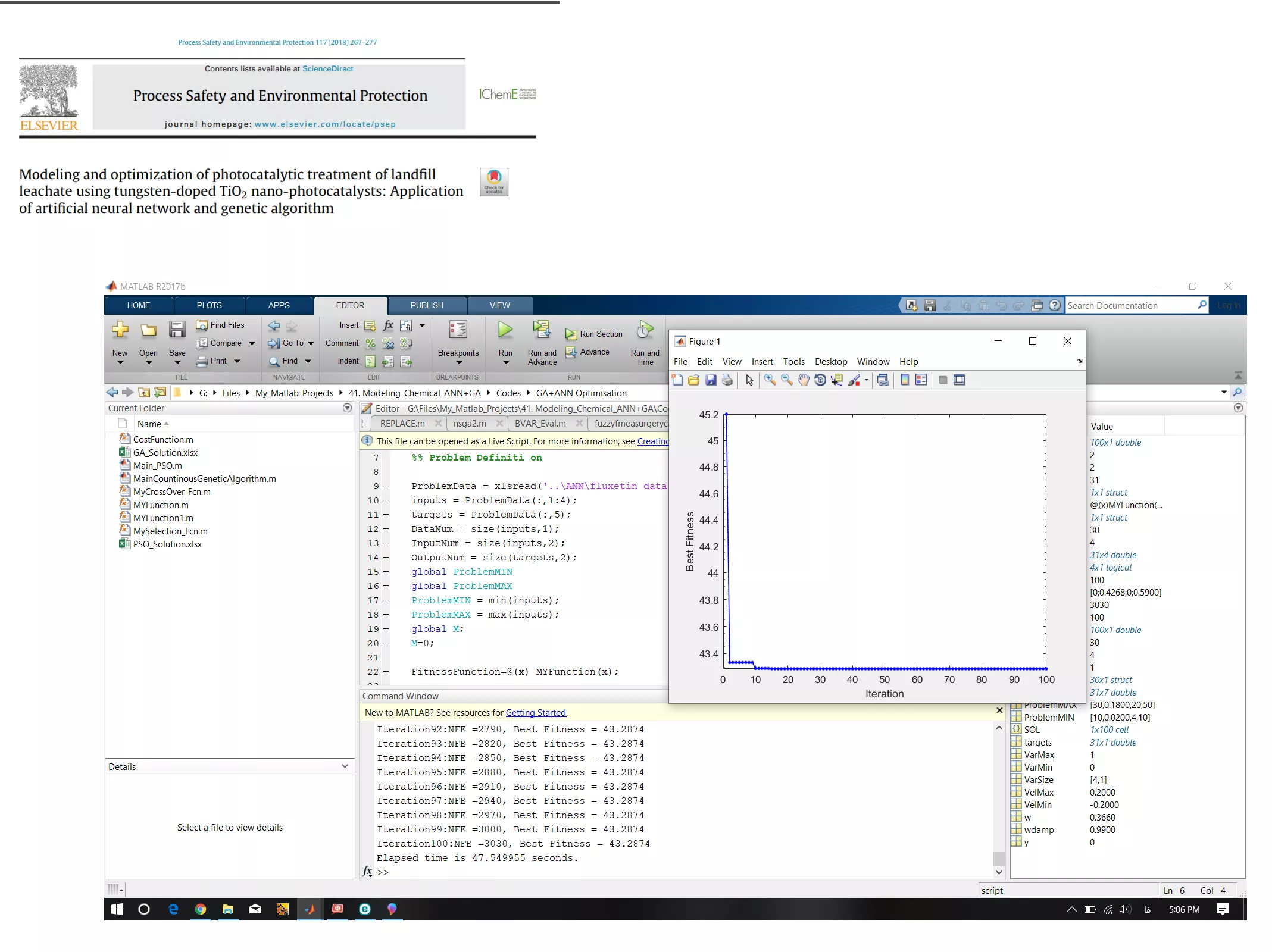Viewport: 1272px width, 952px height.
Task: Toggle the Data Cursor tool
Action: click(837, 380)
